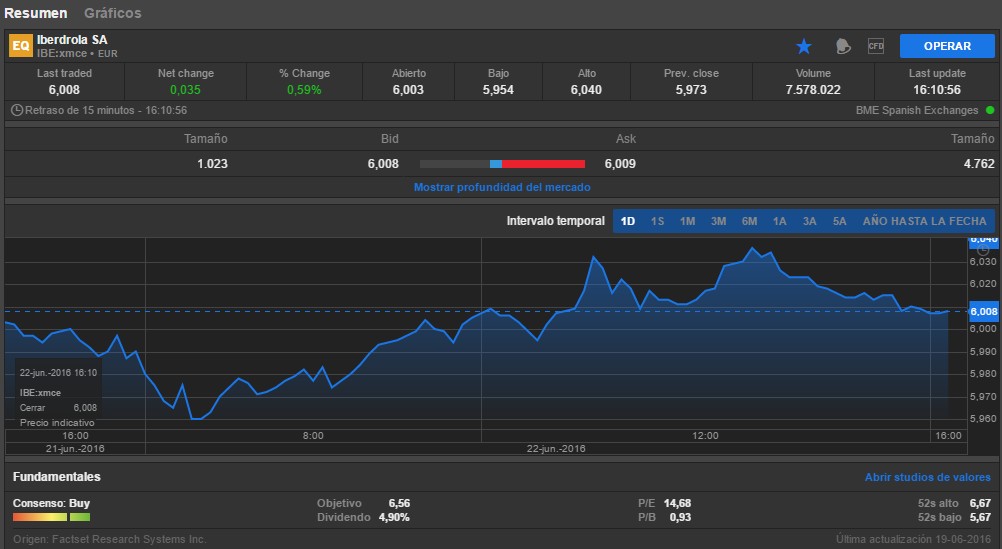Click the Retraso de 15 minutos notice
The width and height of the screenshot is (1002, 549).
[106, 110]
